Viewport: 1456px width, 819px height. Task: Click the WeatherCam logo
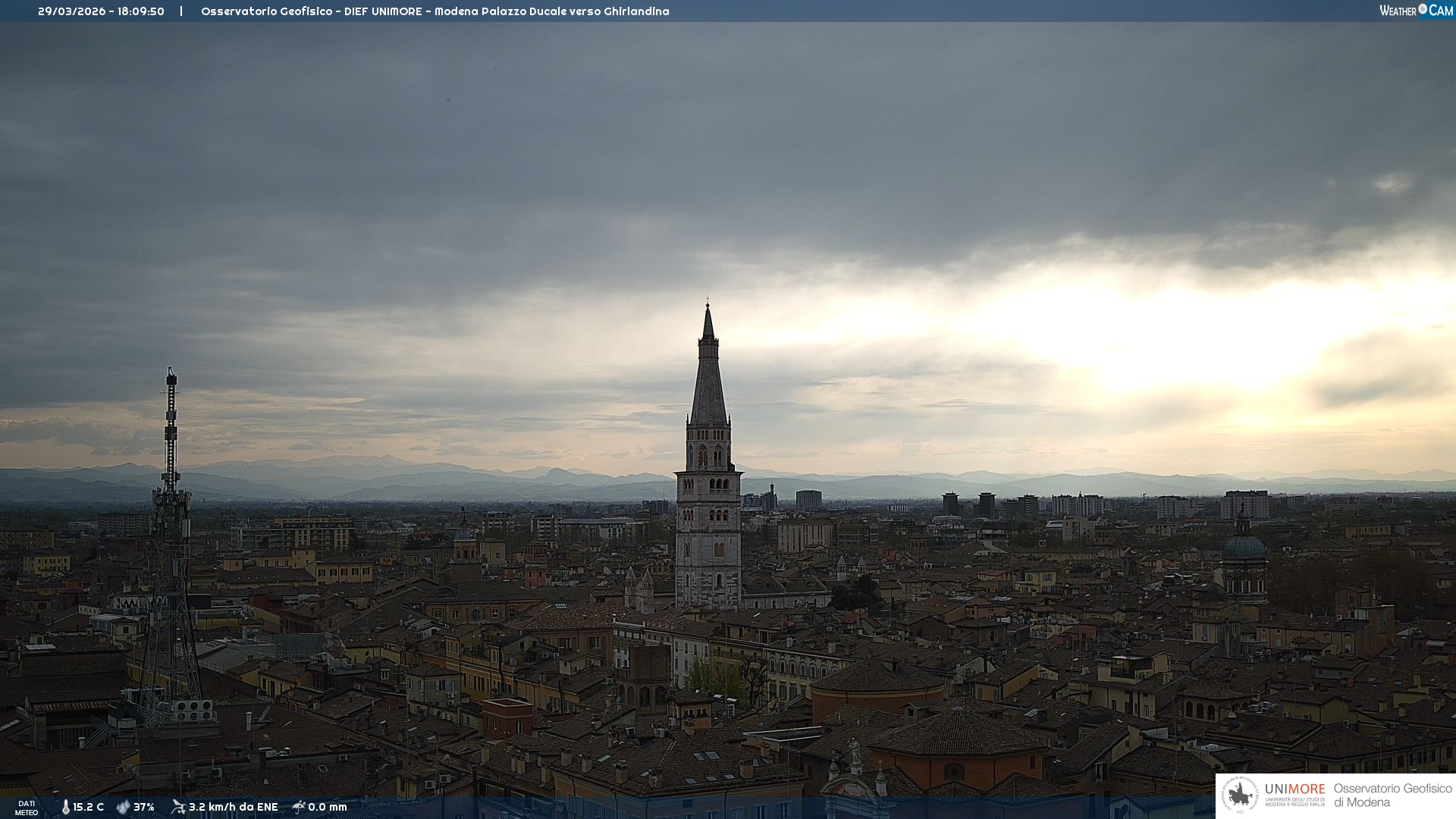pyautogui.click(x=1416, y=11)
